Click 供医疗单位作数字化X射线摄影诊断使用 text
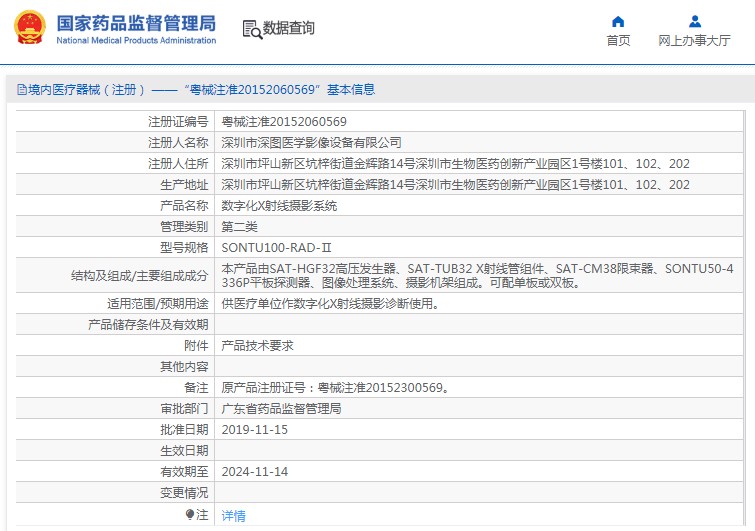Screen dimensions: 755x531 [330, 304]
